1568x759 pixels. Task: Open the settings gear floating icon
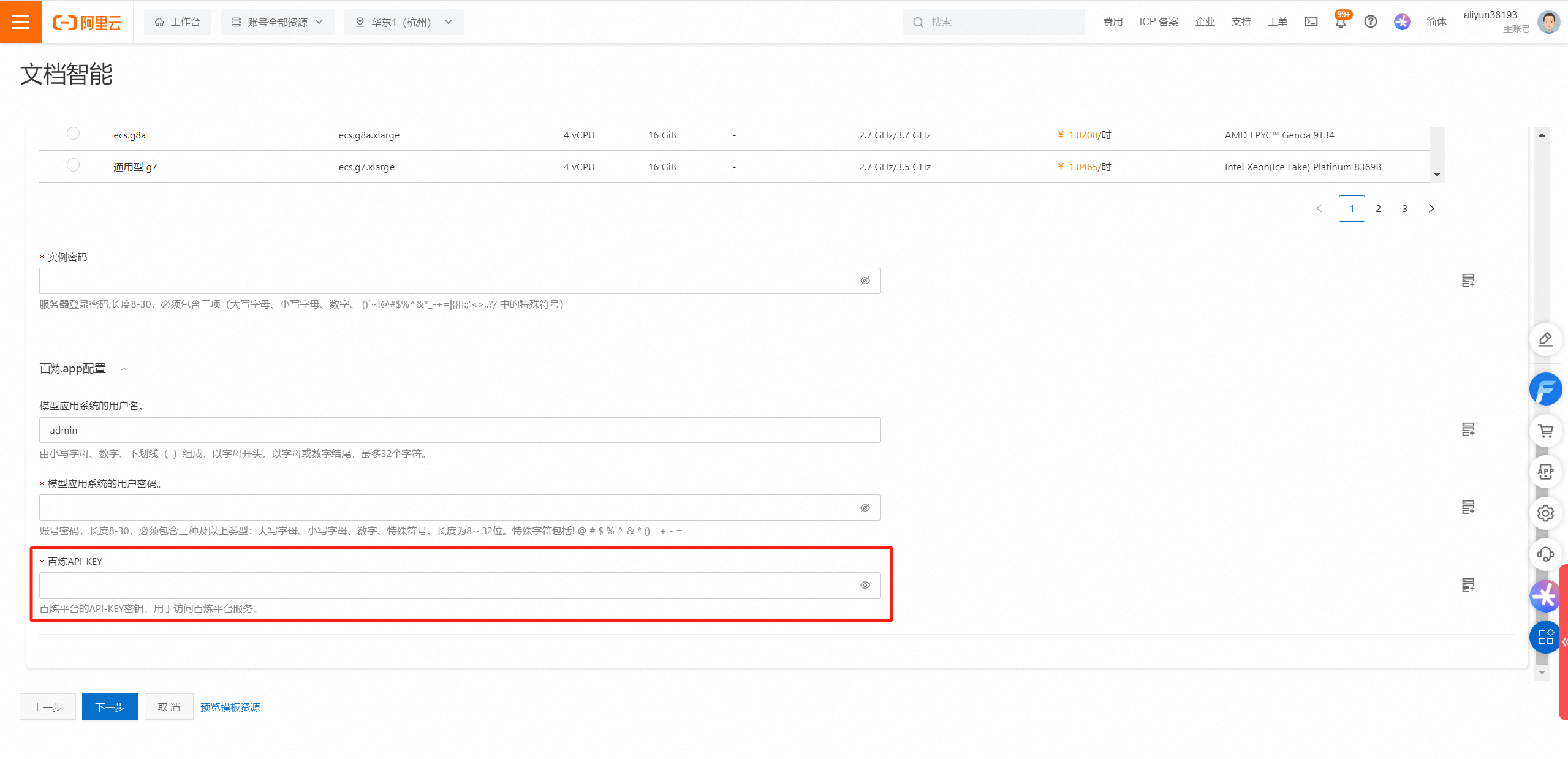point(1545,513)
